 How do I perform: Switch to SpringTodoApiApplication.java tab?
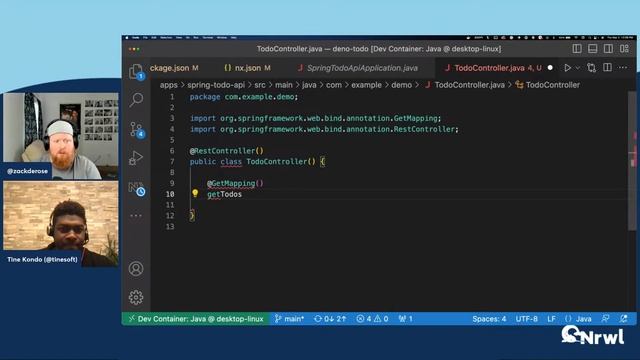coord(358,68)
